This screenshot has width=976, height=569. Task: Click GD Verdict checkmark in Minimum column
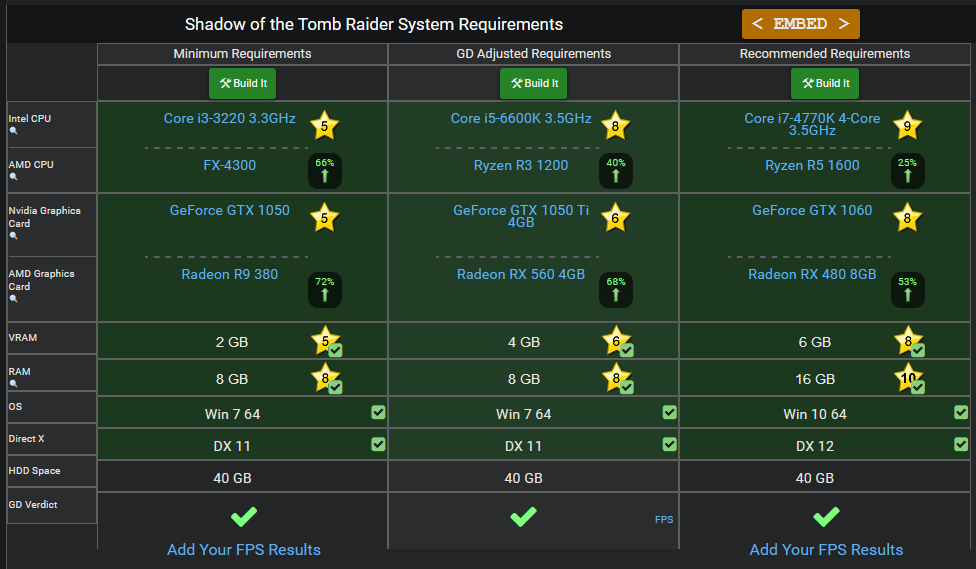click(x=244, y=516)
